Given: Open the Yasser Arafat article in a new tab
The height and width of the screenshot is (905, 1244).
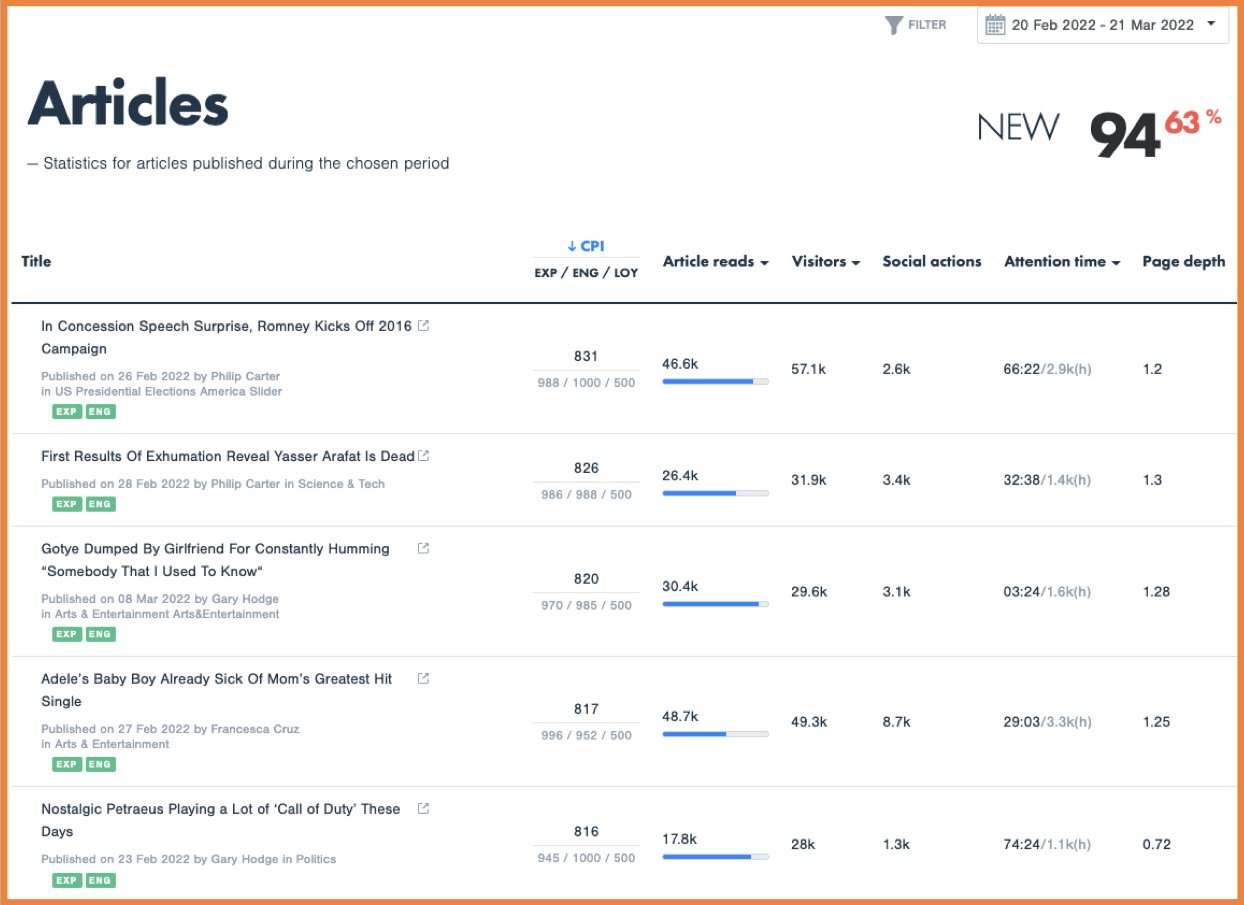Looking at the screenshot, I should point(423,455).
